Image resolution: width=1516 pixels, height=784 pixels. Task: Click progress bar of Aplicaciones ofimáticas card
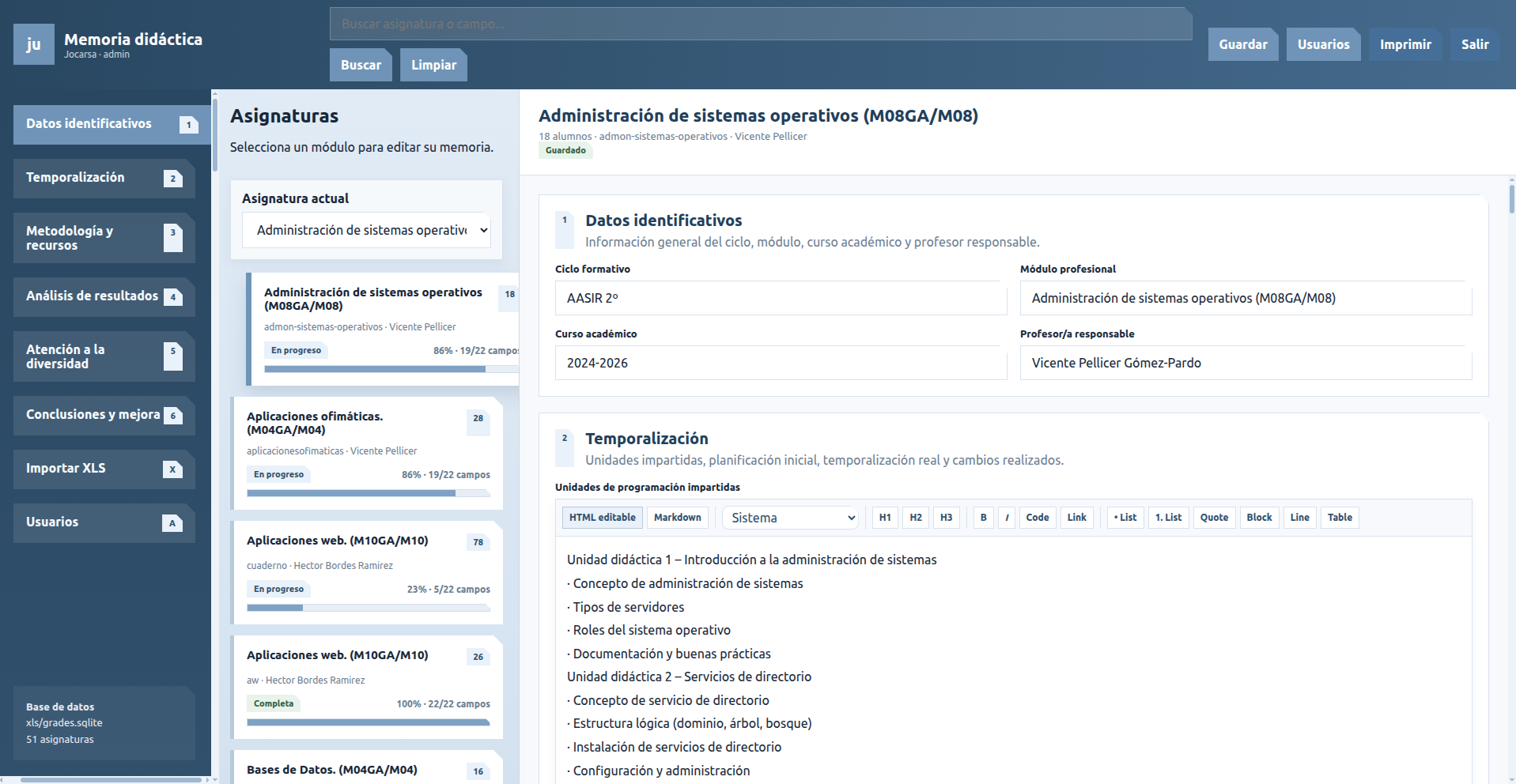(369, 493)
